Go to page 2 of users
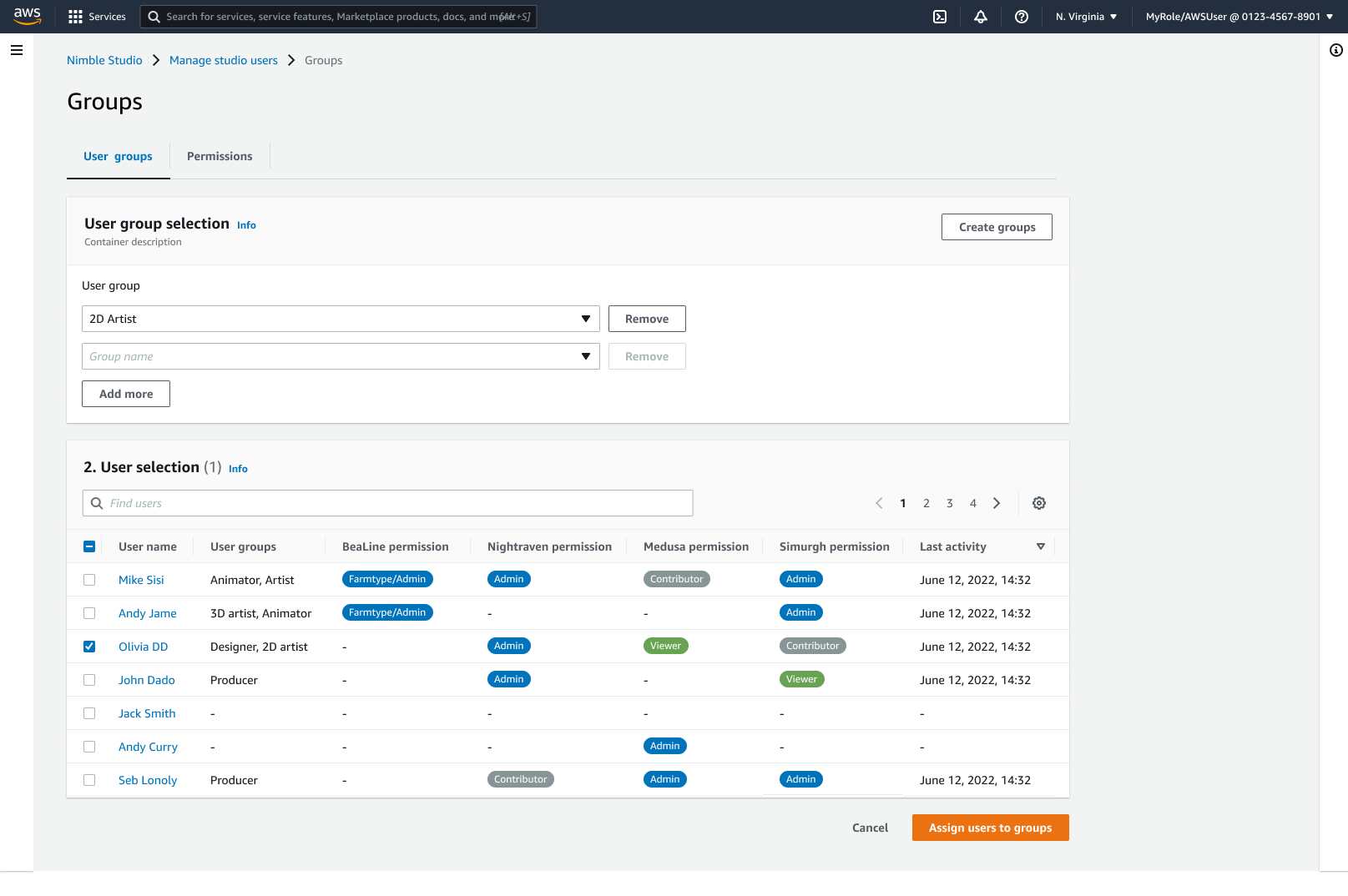The height and width of the screenshot is (896, 1348). pyautogui.click(x=926, y=503)
